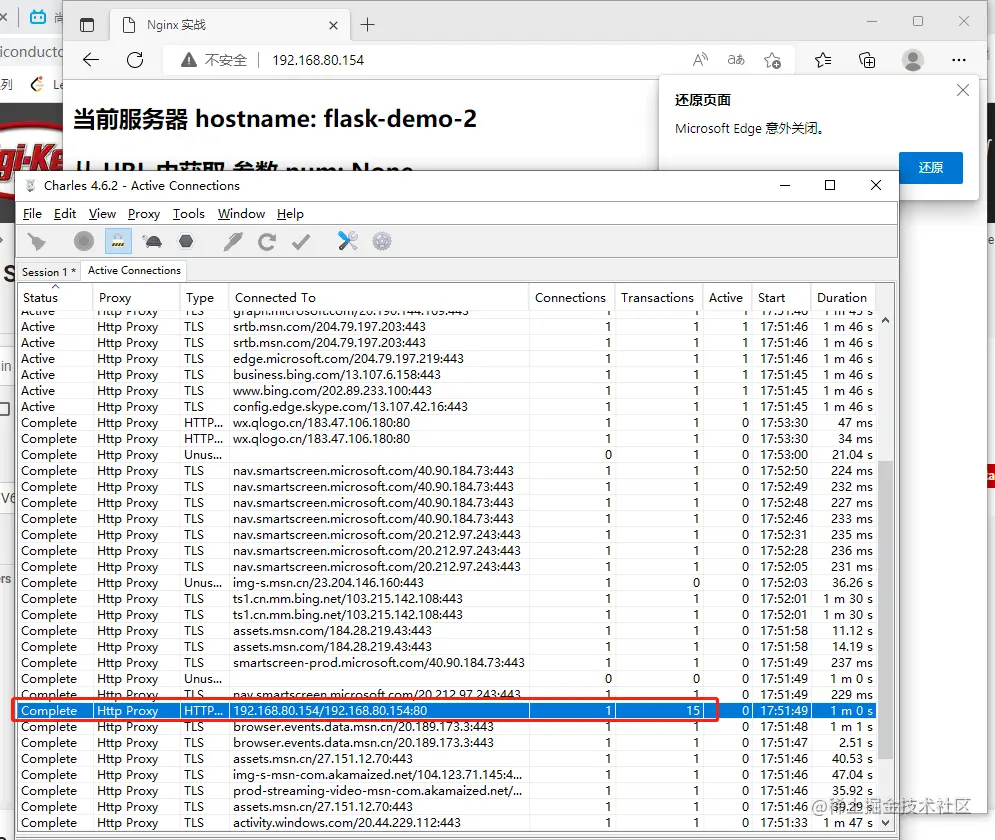Image resolution: width=995 pixels, height=840 pixels.
Task: Open a new Edge tab
Action: click(x=367, y=25)
